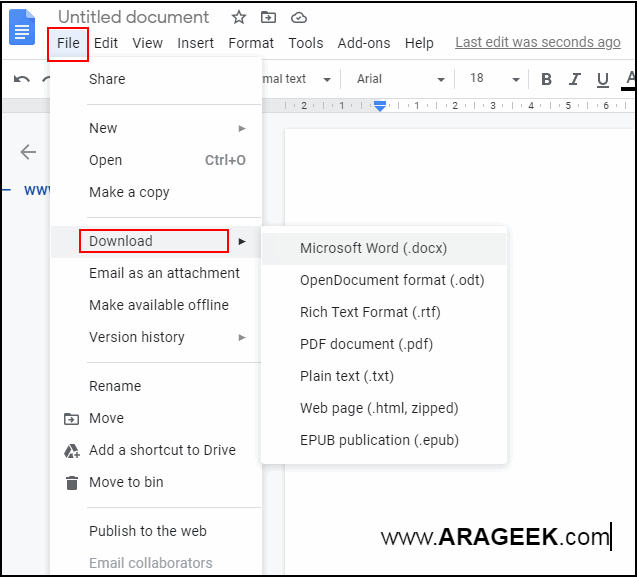
Task: Download as Rich Text Format (.rtf)
Action: (384, 312)
